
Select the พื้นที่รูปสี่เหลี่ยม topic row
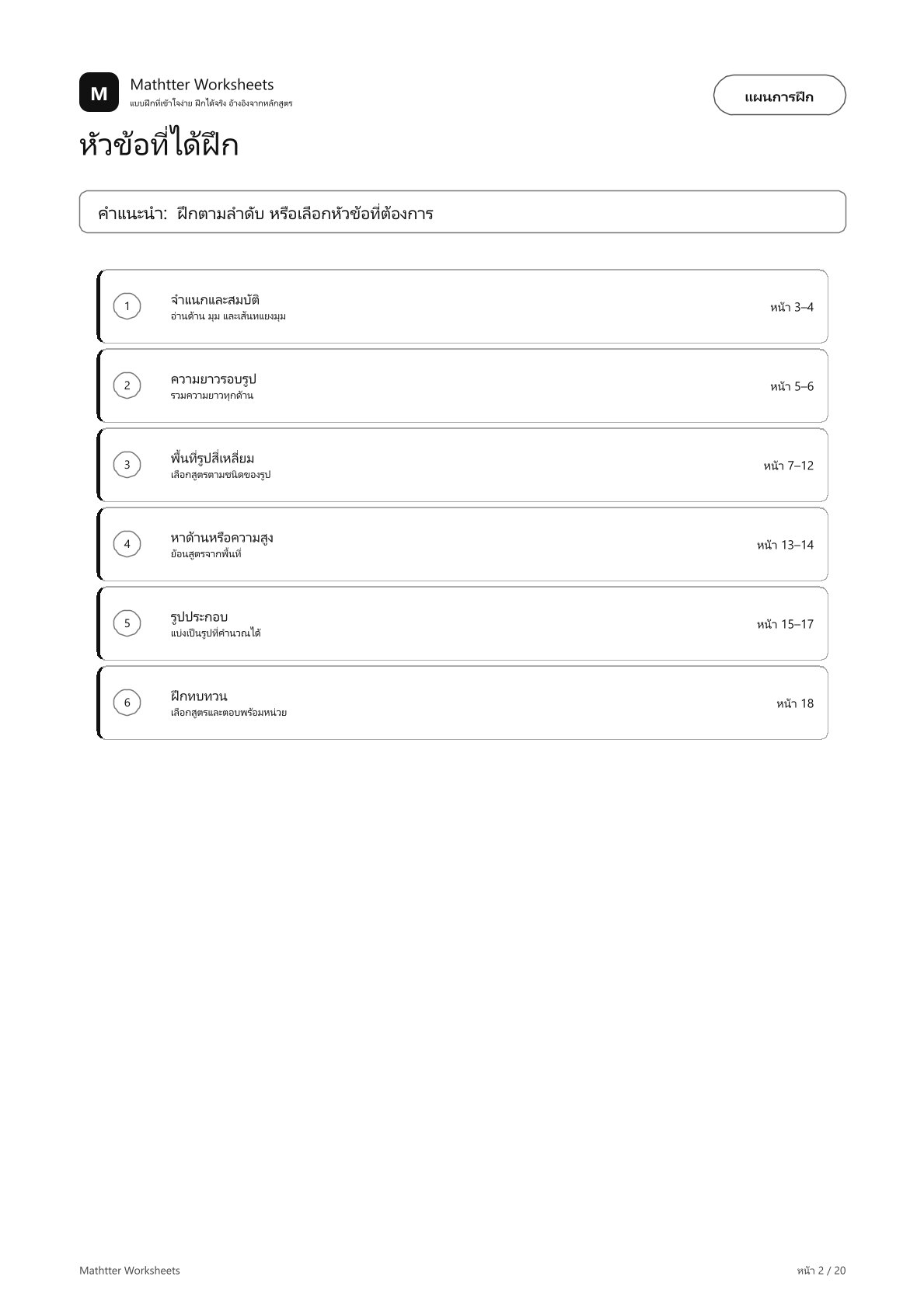click(462, 465)
